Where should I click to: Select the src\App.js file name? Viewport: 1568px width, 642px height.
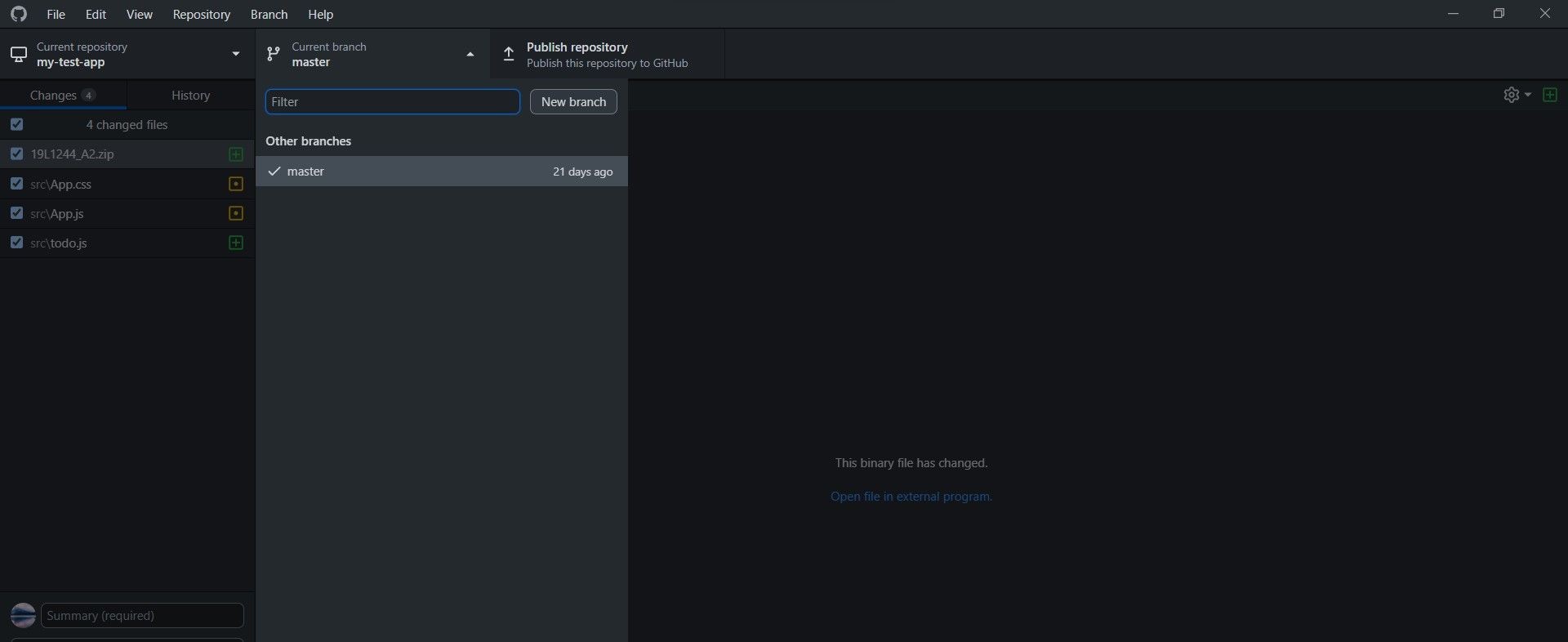(56, 213)
